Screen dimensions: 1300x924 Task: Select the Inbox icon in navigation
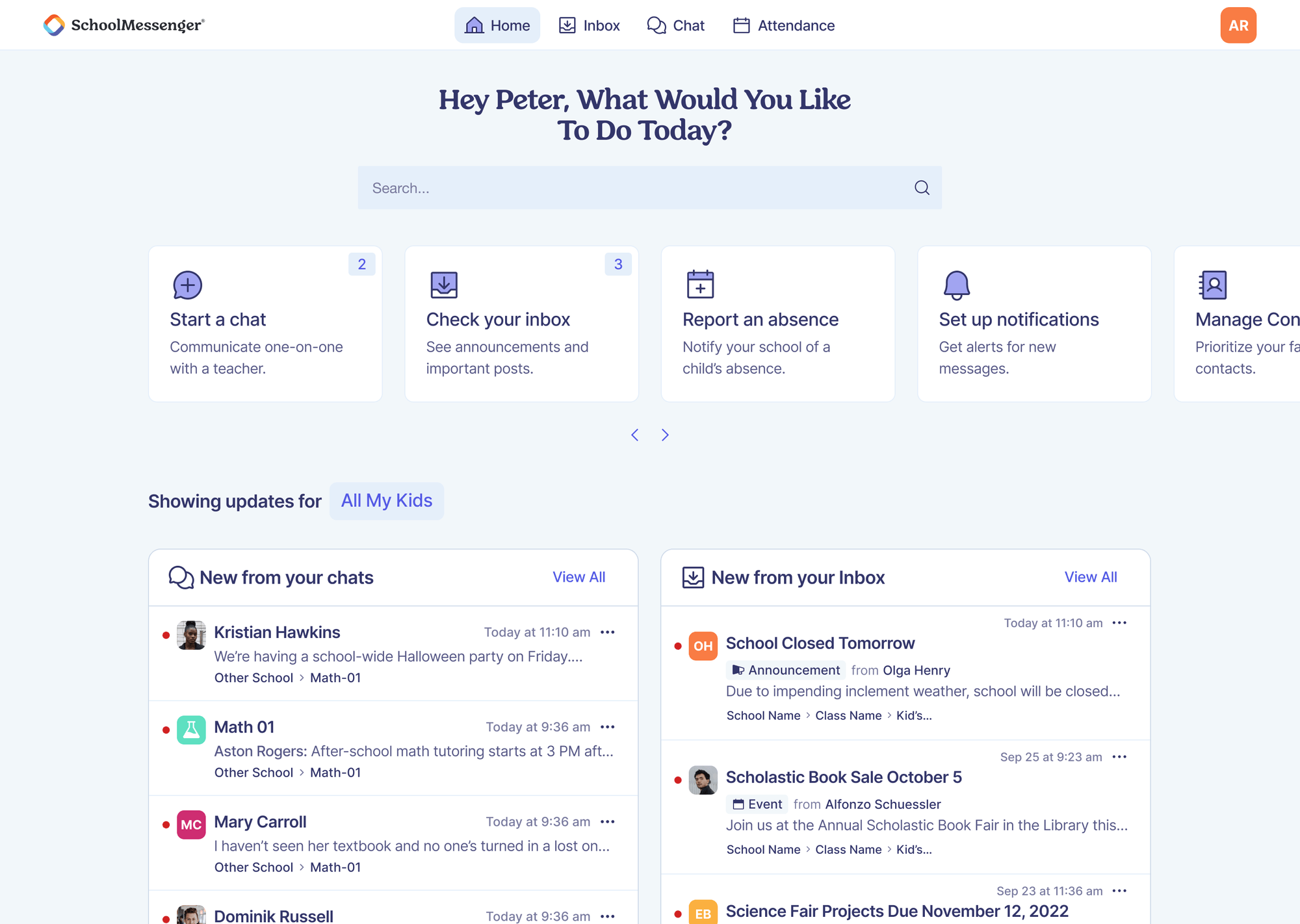click(x=567, y=25)
